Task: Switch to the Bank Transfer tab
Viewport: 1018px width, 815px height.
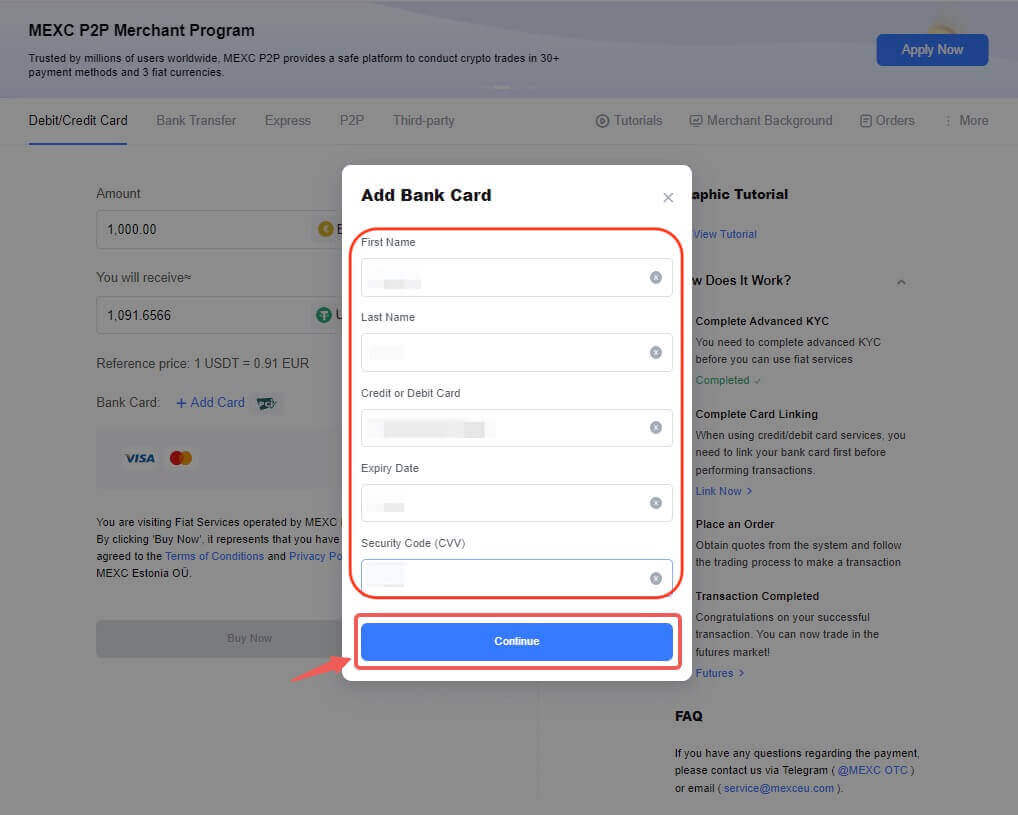Action: pos(195,120)
